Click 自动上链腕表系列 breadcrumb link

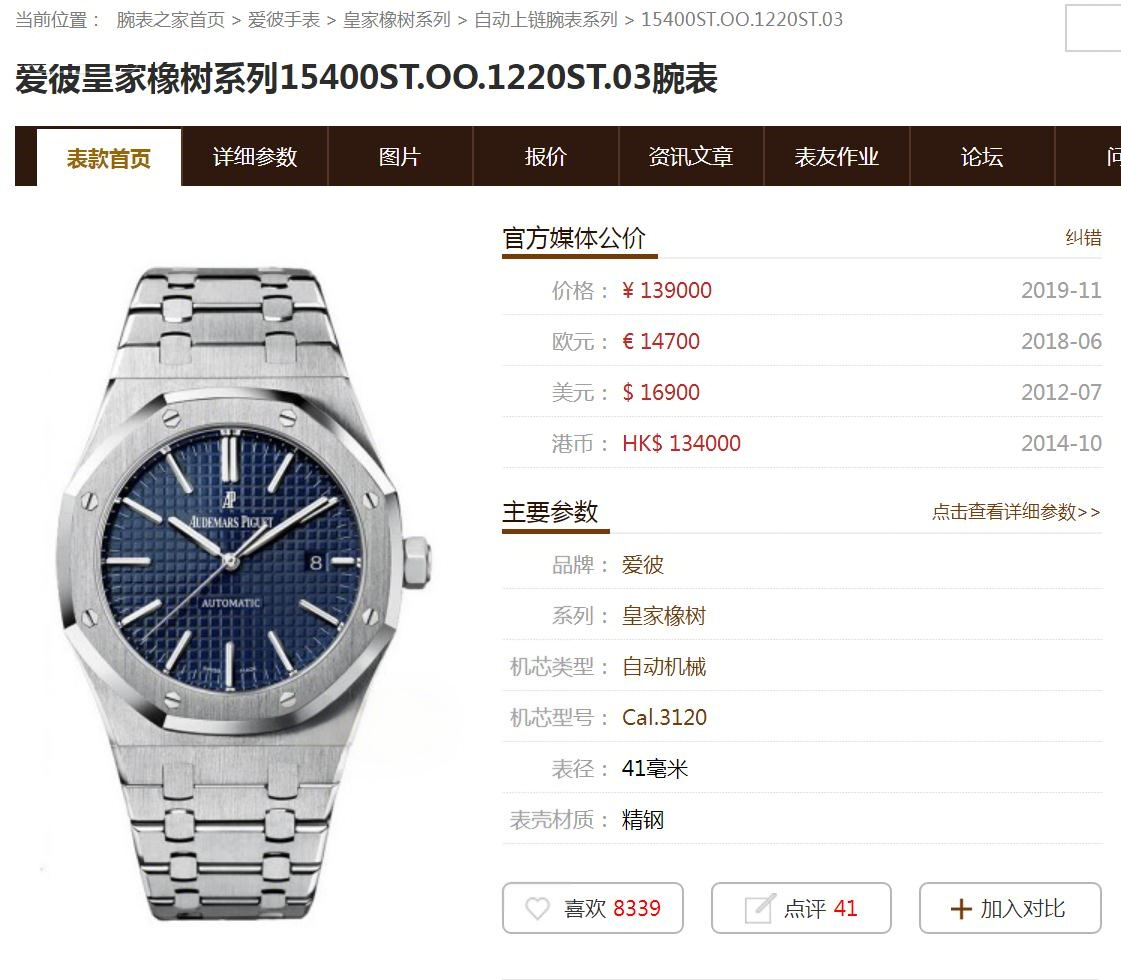(x=545, y=20)
